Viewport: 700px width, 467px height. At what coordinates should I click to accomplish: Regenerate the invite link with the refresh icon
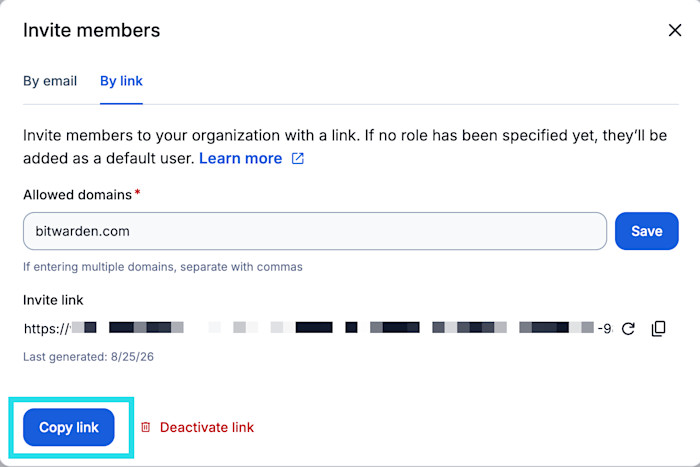click(628, 329)
